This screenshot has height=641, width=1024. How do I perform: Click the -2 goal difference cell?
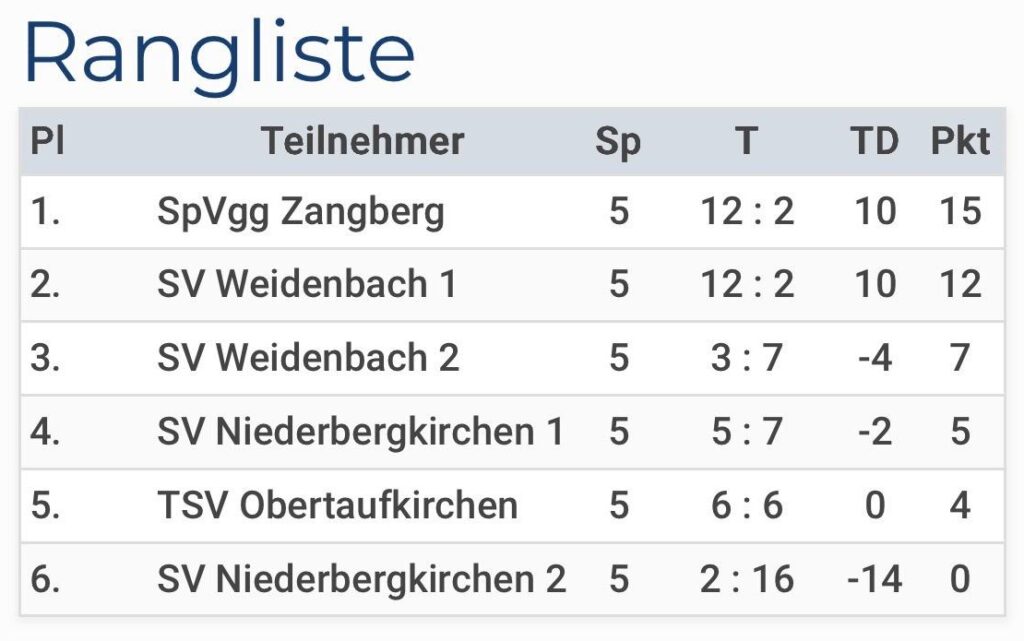click(874, 432)
